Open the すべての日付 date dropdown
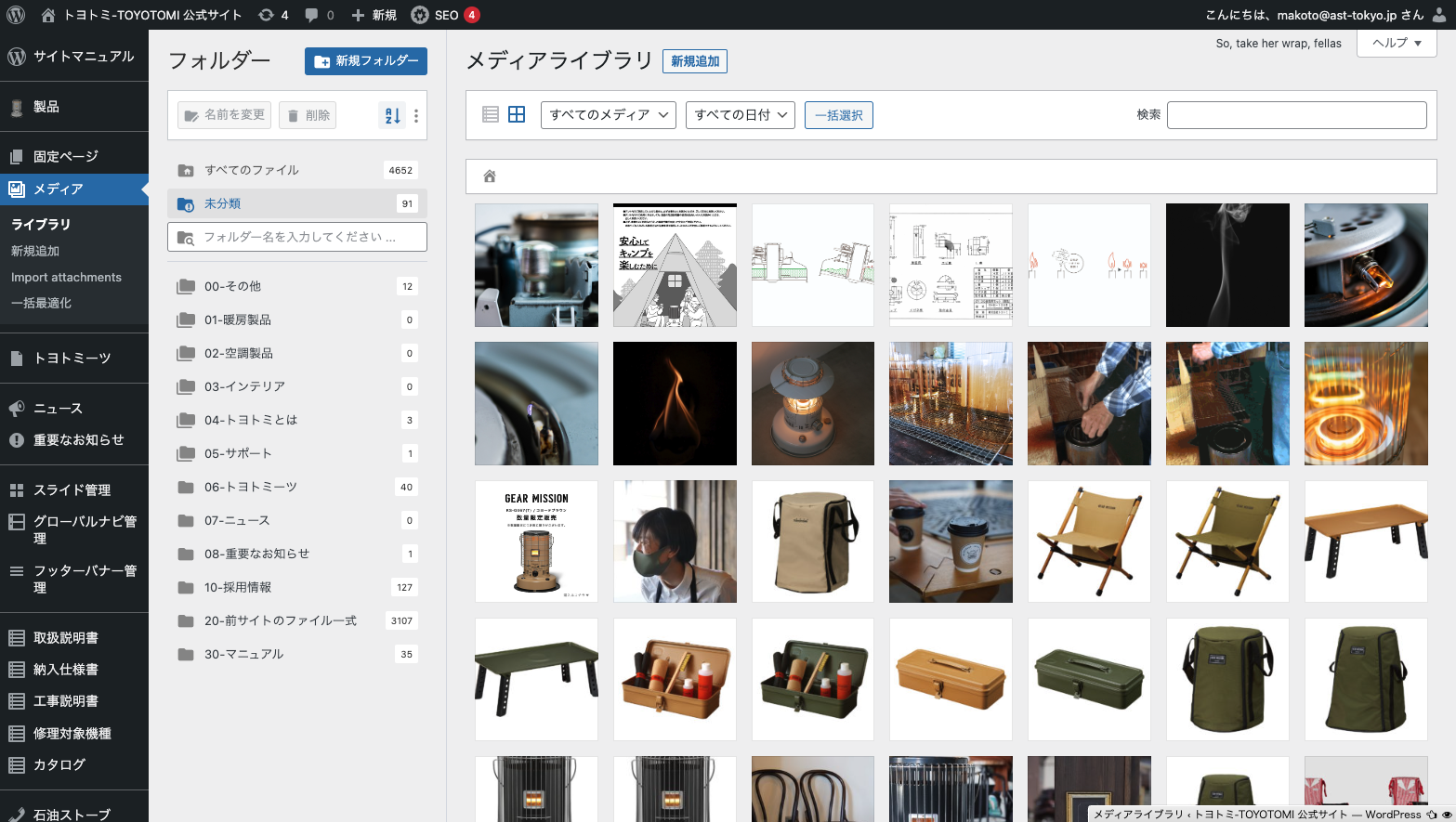This screenshot has width=1456, height=822. pyautogui.click(x=741, y=115)
